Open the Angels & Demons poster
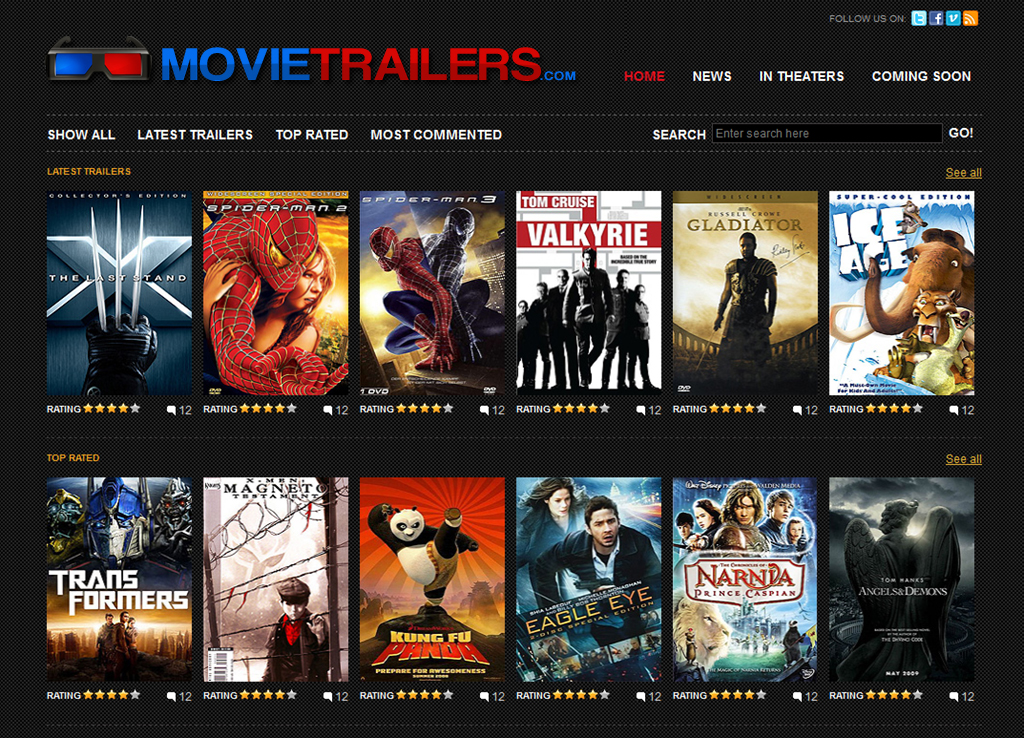 click(x=901, y=580)
